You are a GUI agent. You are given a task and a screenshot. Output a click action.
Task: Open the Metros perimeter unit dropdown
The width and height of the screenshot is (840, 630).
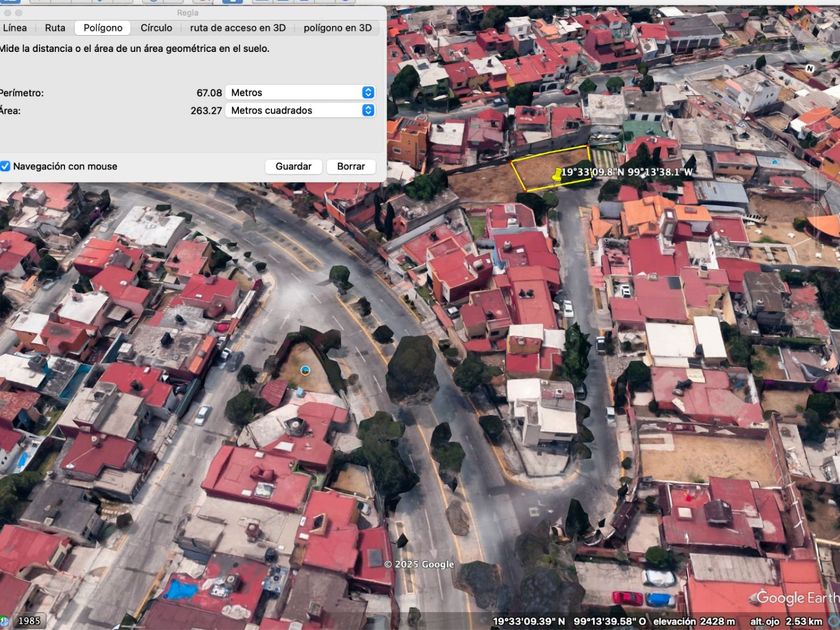(x=300, y=93)
